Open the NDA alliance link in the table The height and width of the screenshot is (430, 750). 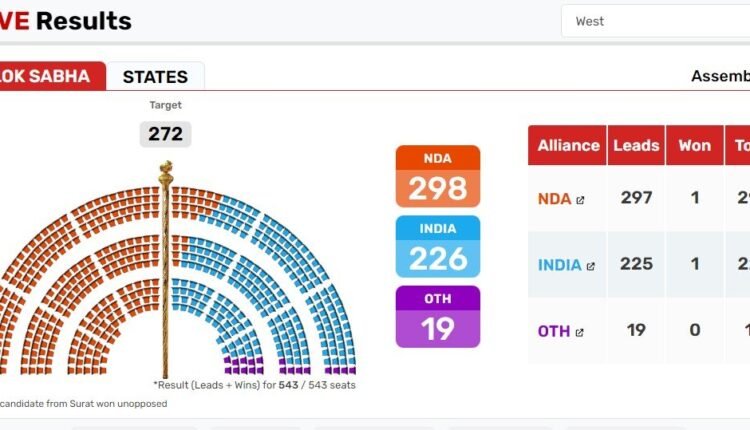(554, 198)
